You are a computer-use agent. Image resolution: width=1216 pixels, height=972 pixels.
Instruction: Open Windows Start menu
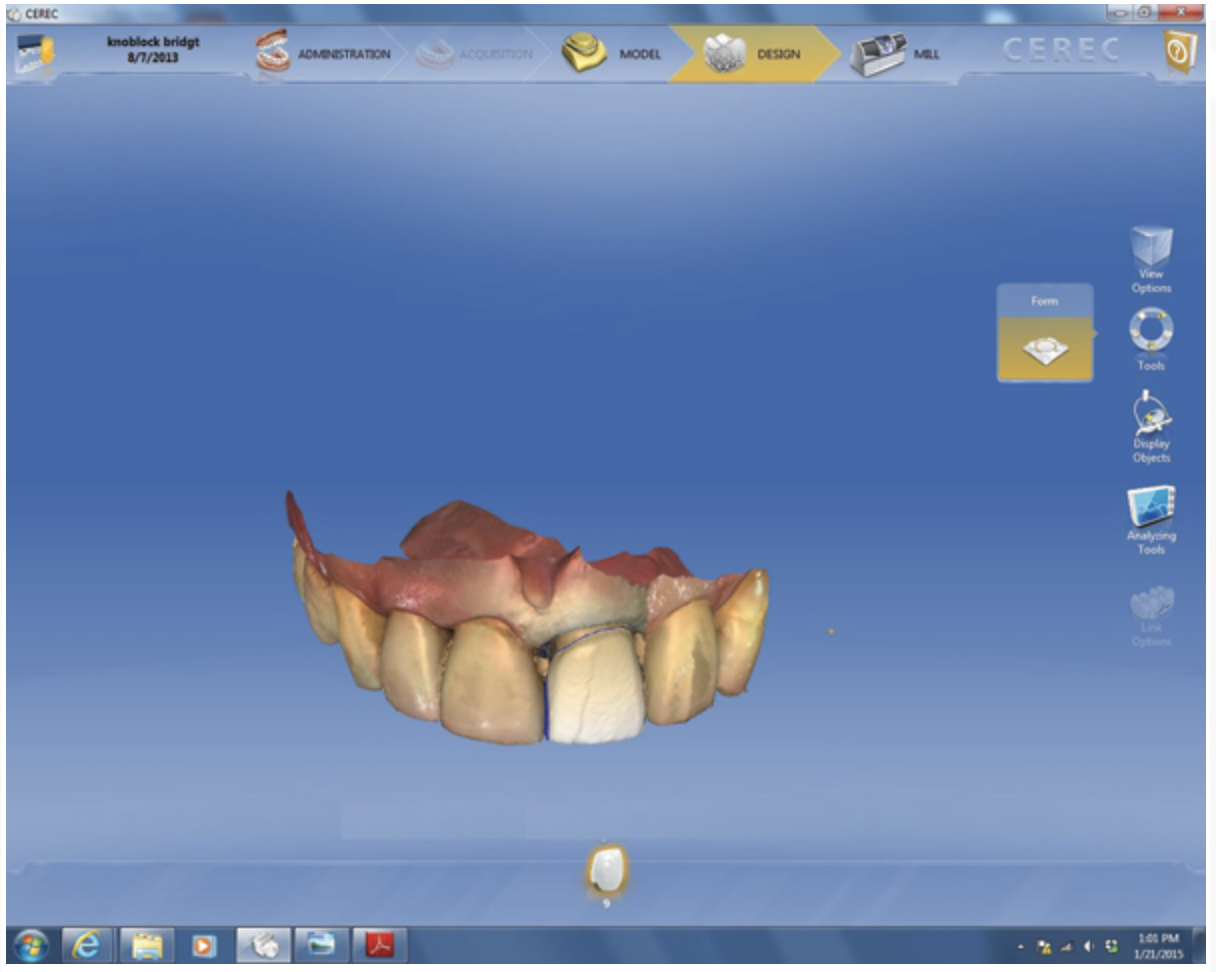tap(31, 945)
